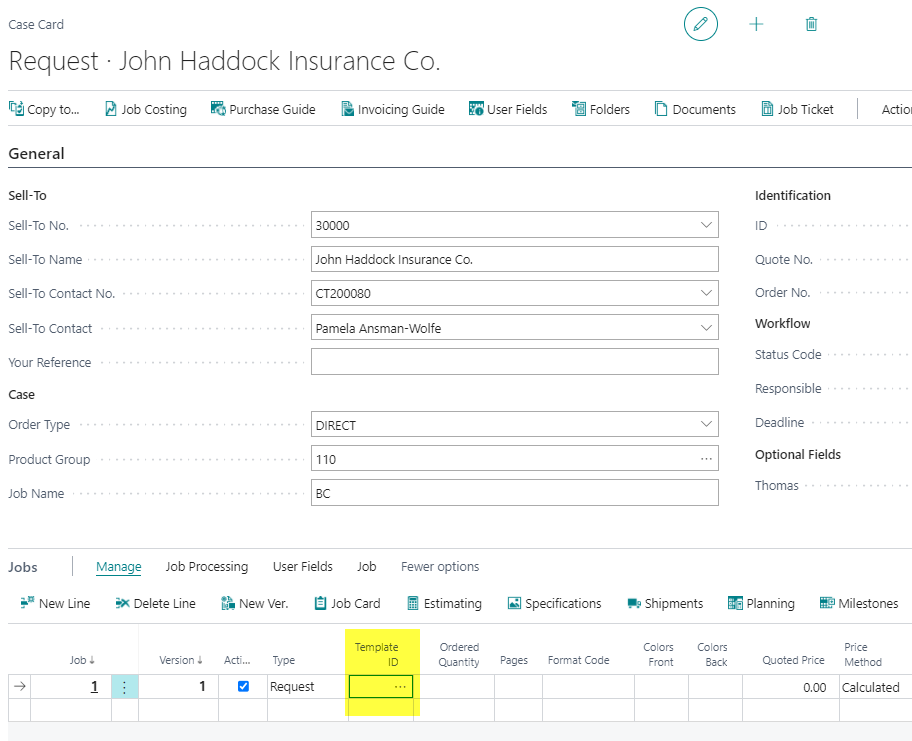Viewport: 912px width, 741px height.
Task: Open the Job Ticket
Action: [x=797, y=109]
